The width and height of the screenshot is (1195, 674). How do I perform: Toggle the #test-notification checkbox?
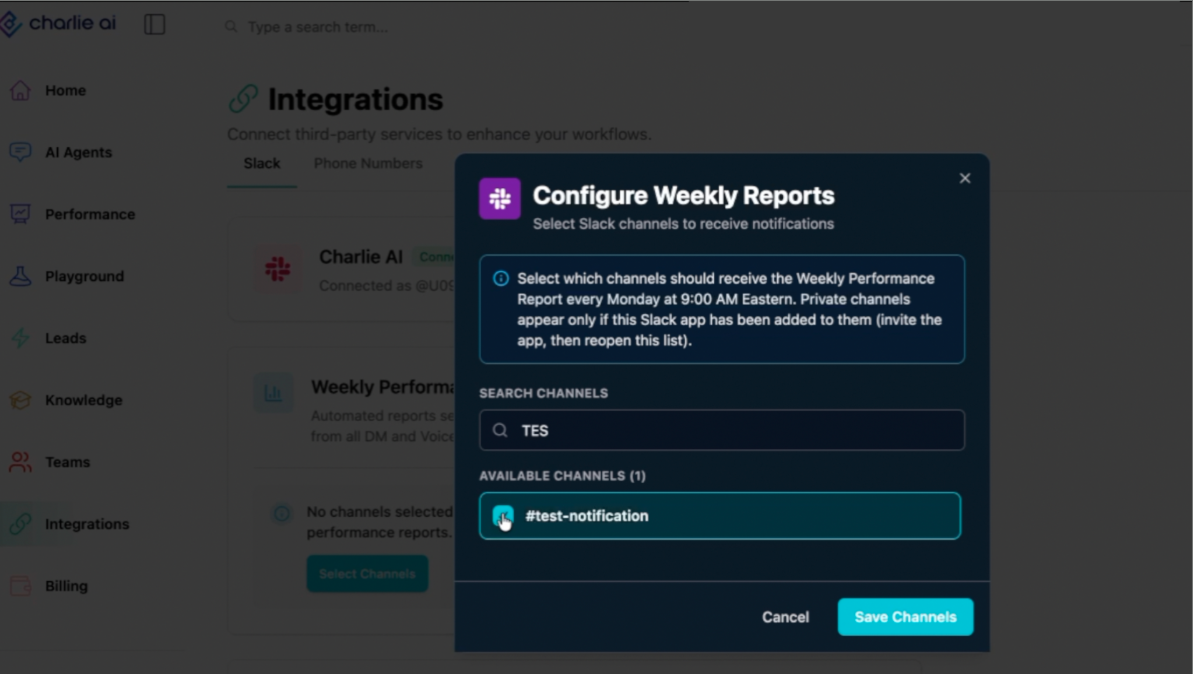tap(503, 516)
